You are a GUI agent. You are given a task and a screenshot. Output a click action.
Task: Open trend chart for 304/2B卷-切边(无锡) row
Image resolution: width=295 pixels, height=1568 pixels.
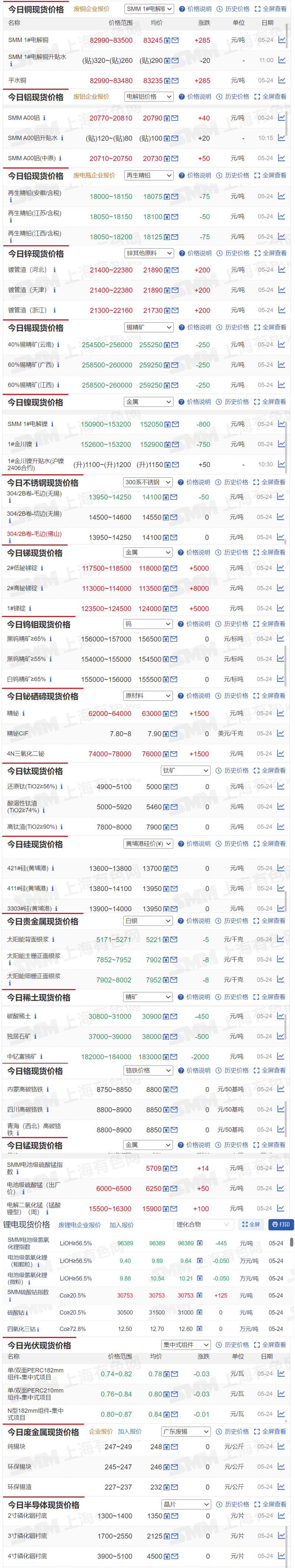point(280,517)
